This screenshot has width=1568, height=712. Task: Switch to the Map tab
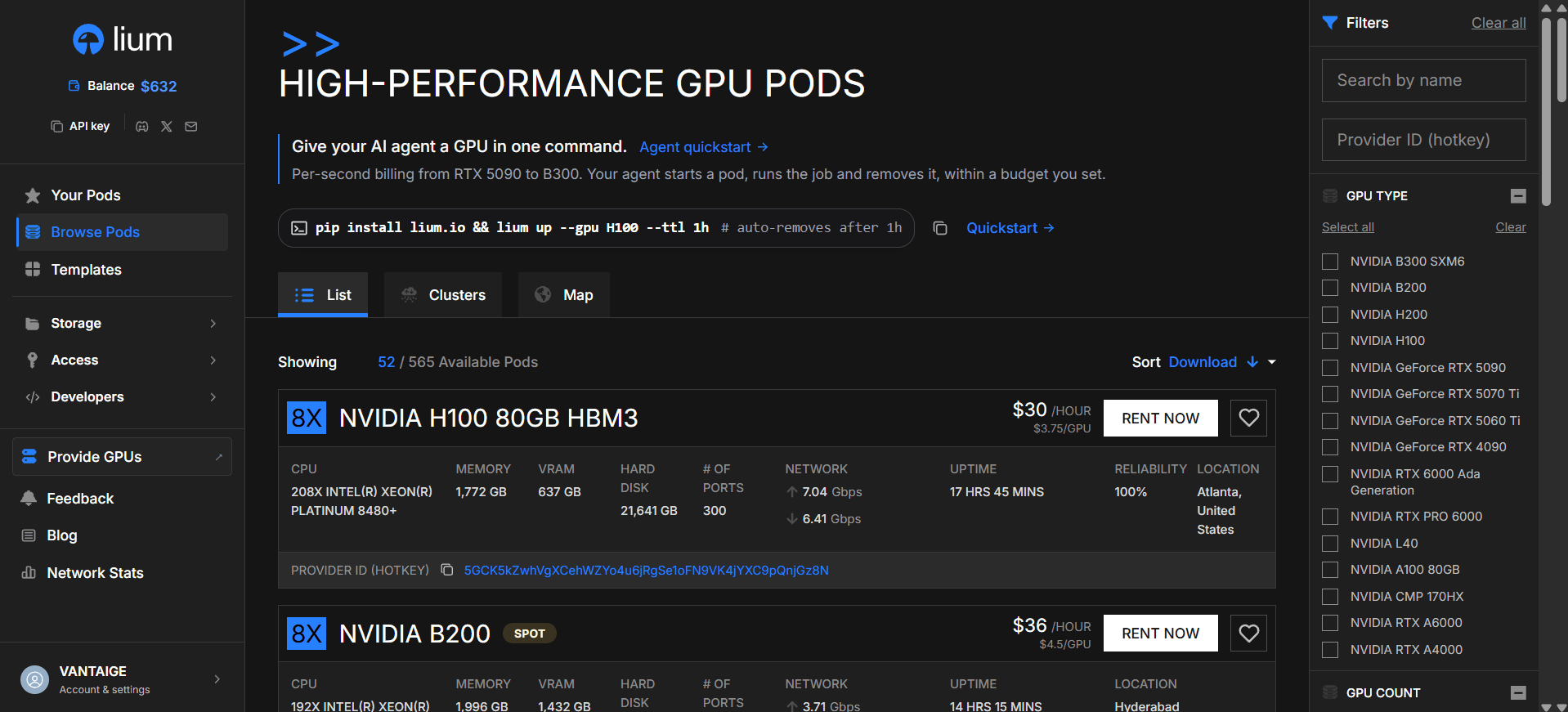pyautogui.click(x=564, y=295)
